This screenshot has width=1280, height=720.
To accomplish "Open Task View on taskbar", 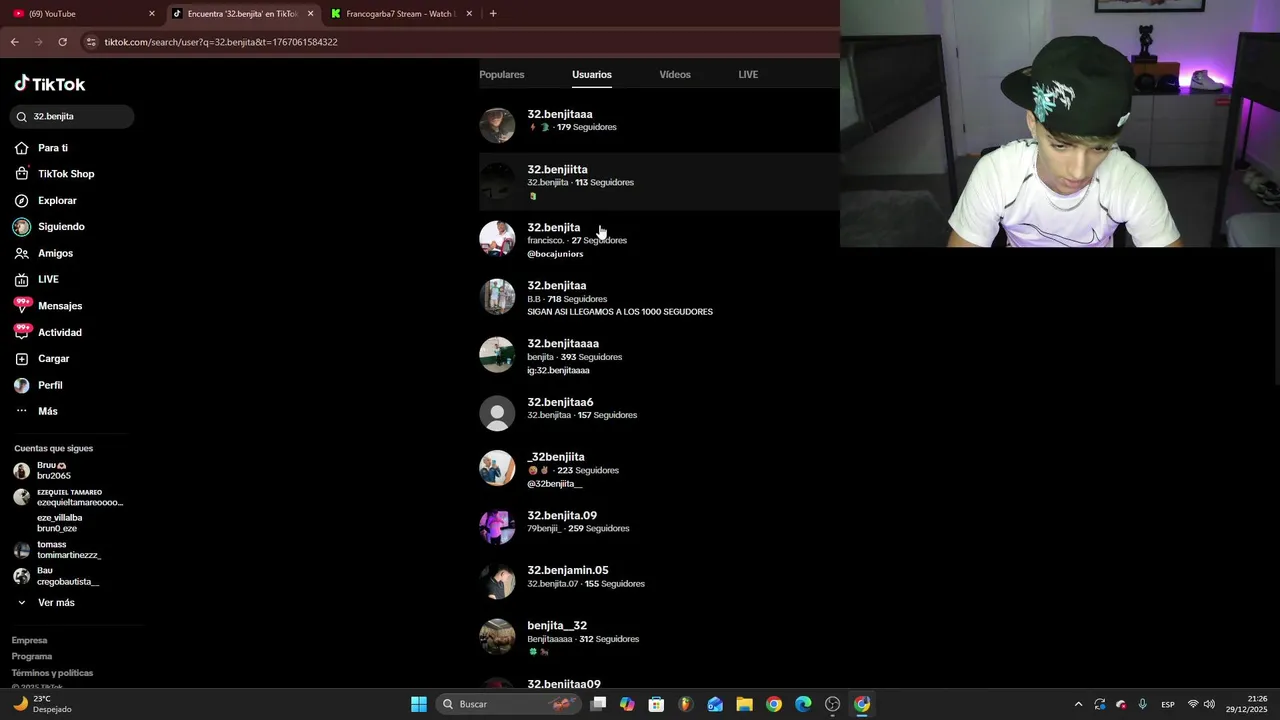I will coord(598,704).
